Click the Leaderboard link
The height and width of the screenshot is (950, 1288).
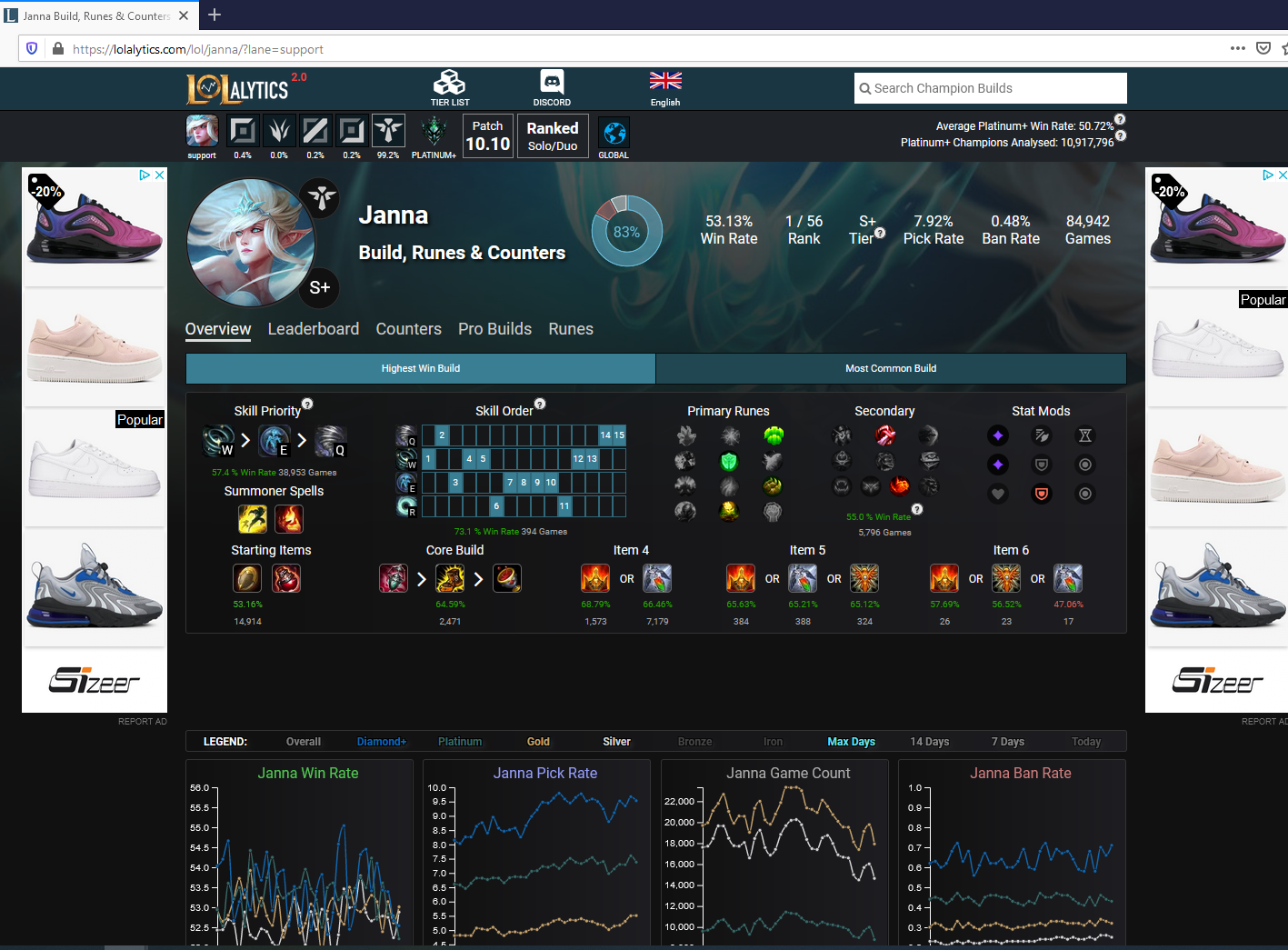point(314,329)
